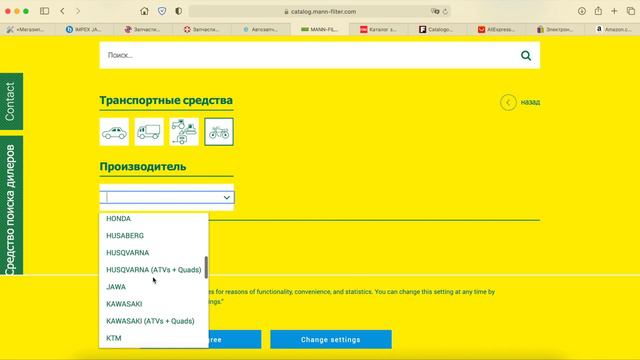
Task: Open Safari home page
Action: point(144,11)
